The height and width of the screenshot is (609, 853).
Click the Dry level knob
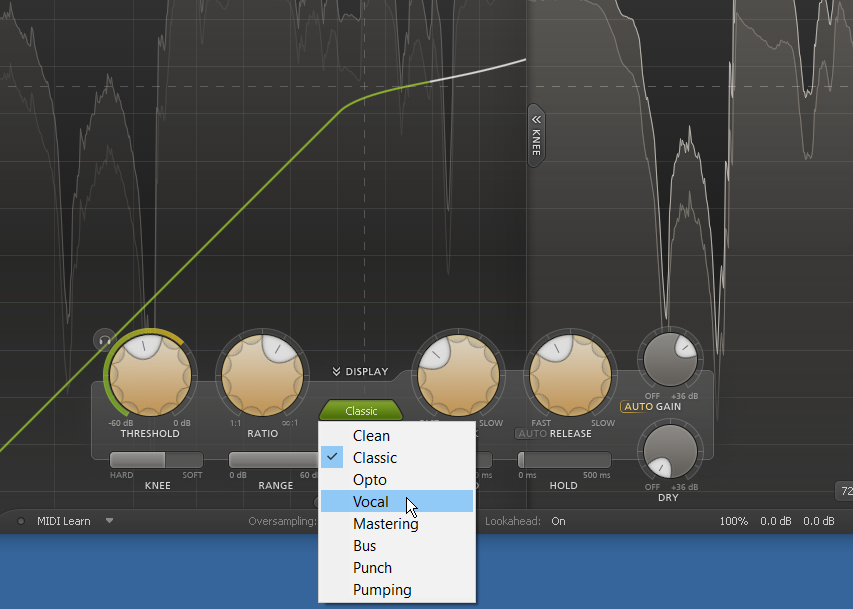(670, 451)
